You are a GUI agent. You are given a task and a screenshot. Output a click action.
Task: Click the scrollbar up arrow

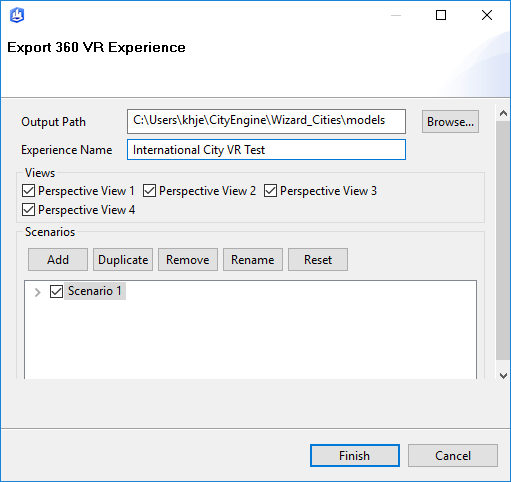point(503,114)
